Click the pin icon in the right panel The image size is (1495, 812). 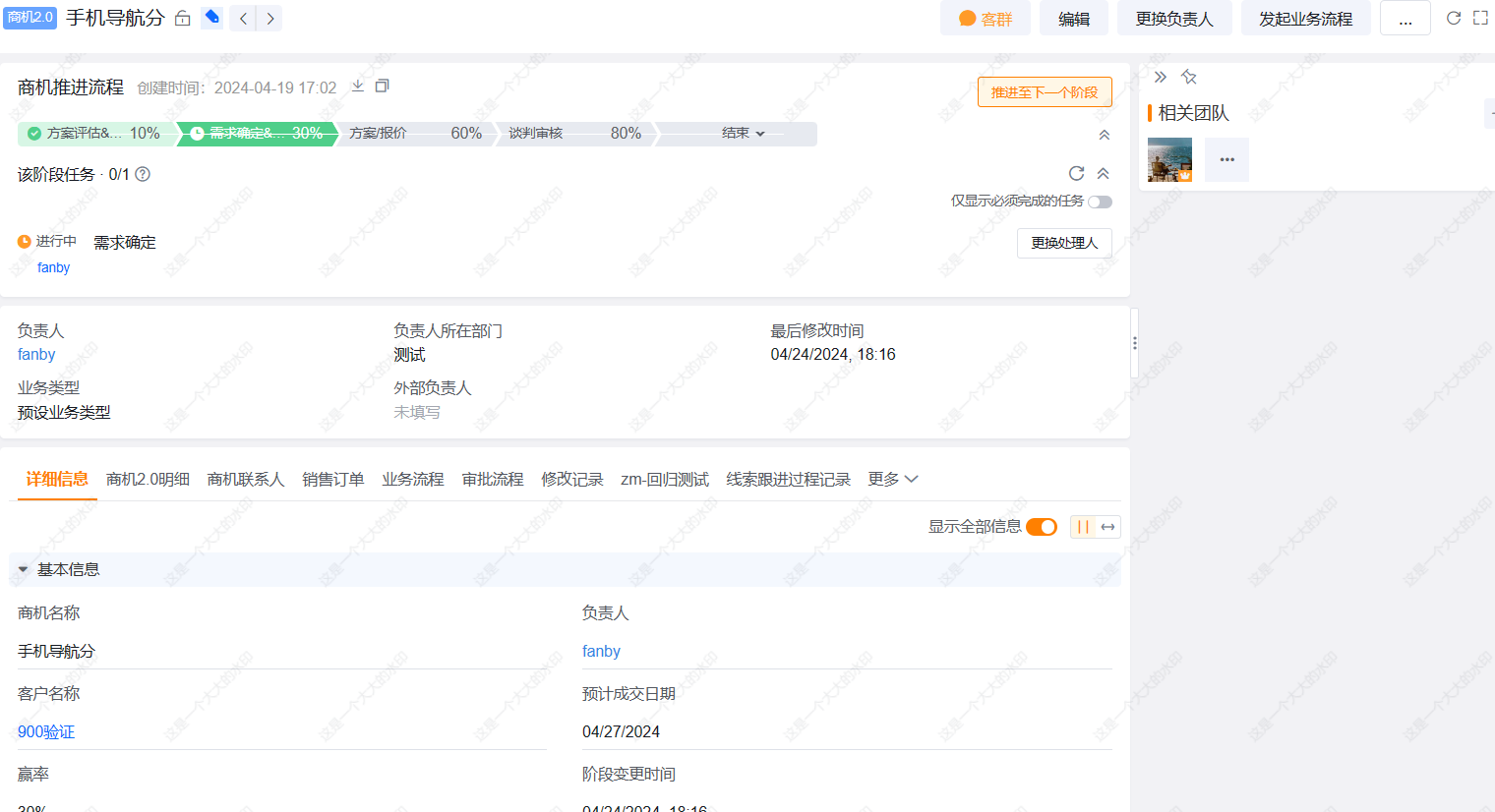pos(1189,76)
